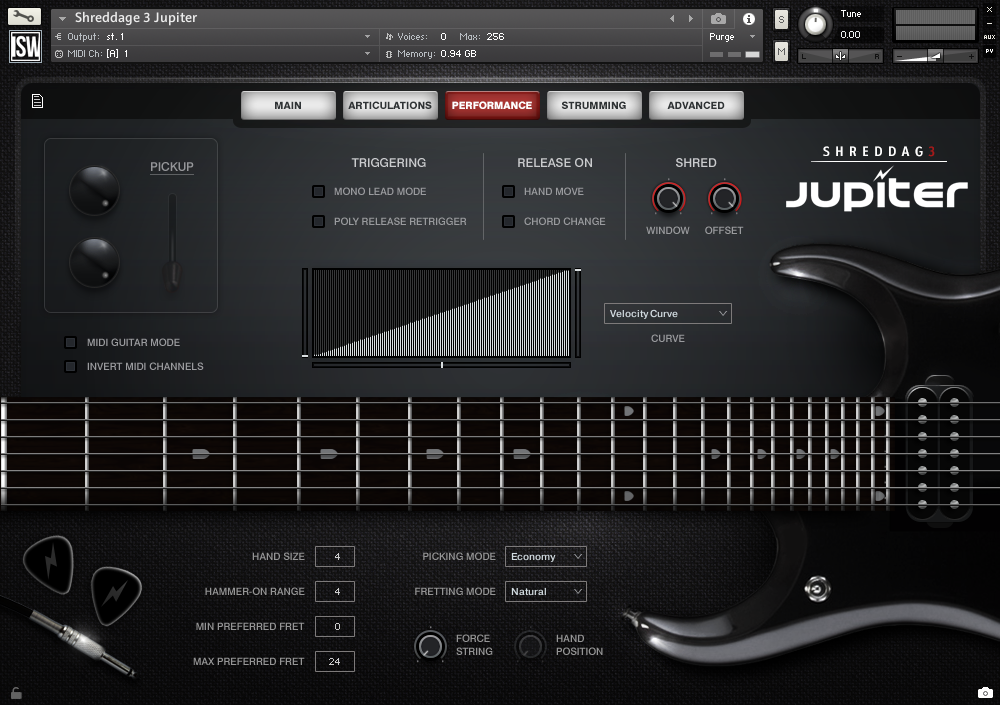Screen dimensions: 1000x705
Task: Edit the Hand Size value field
Action: [334, 556]
